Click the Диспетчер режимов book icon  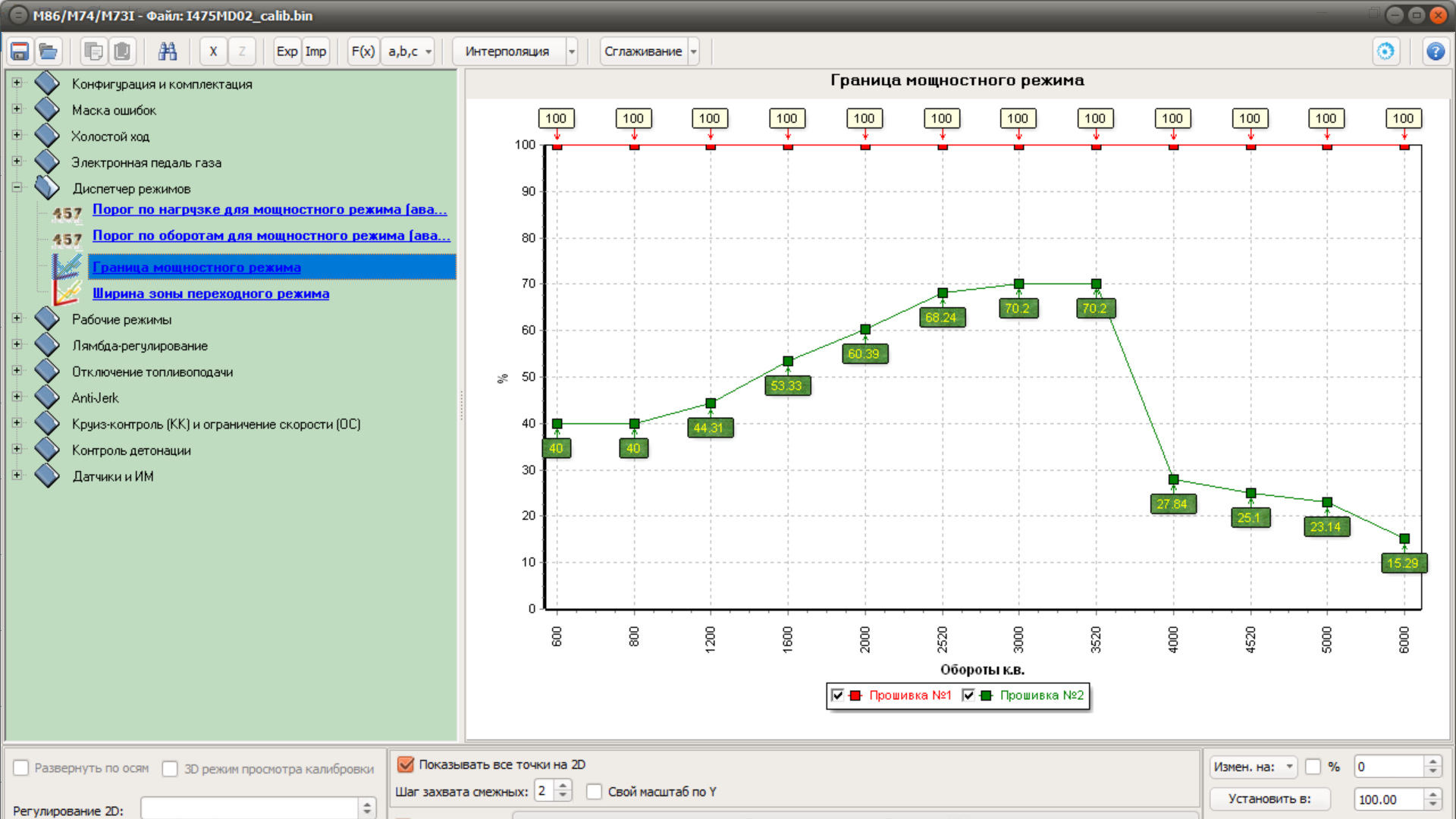coord(47,187)
